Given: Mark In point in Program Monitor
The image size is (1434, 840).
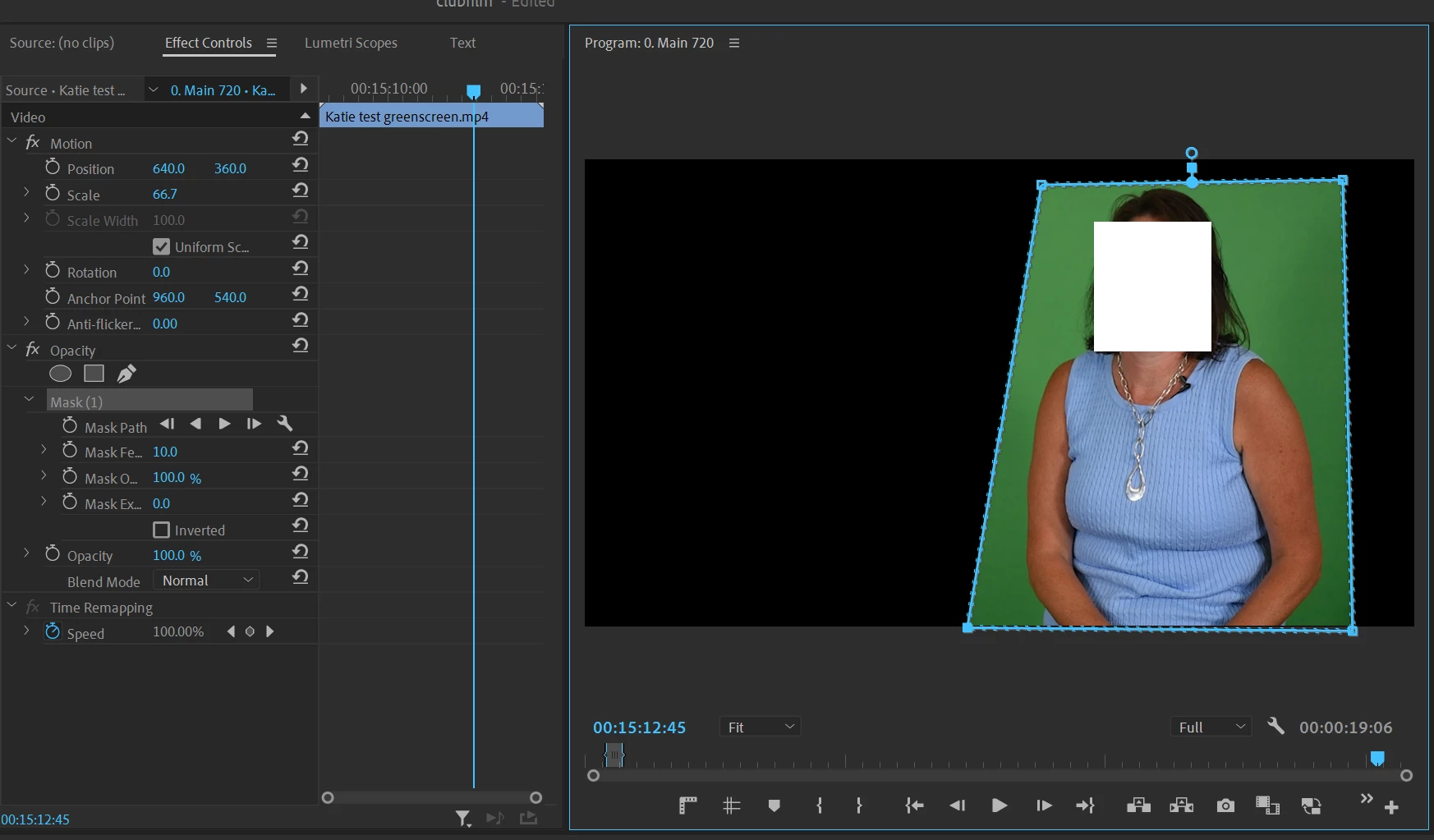Looking at the screenshot, I should 819,806.
